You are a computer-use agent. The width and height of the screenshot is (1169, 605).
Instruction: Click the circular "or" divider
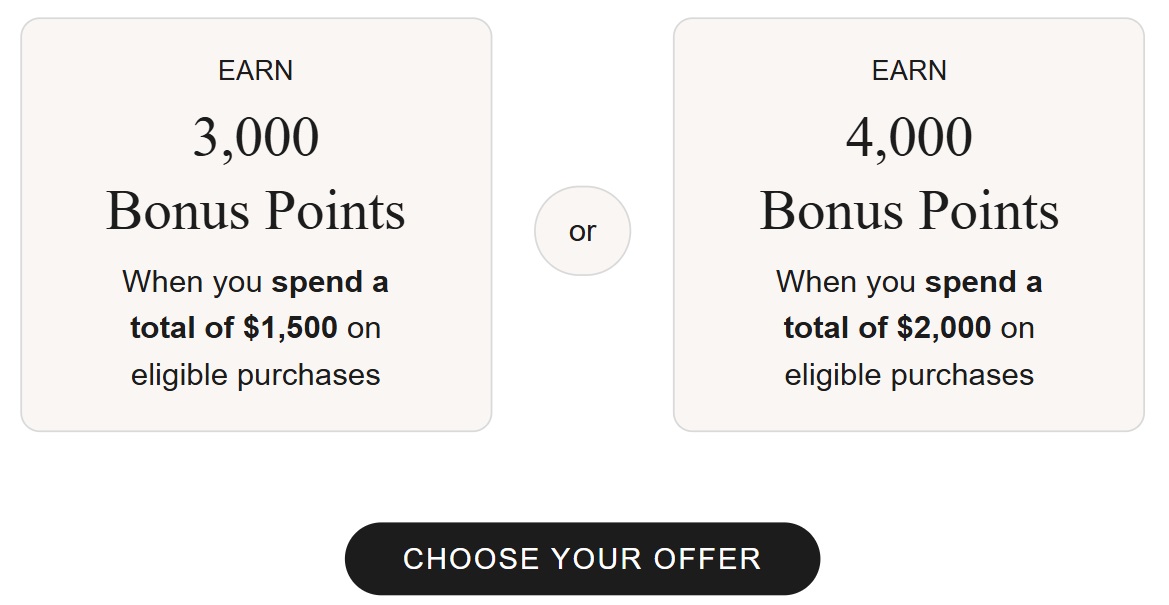tap(582, 231)
